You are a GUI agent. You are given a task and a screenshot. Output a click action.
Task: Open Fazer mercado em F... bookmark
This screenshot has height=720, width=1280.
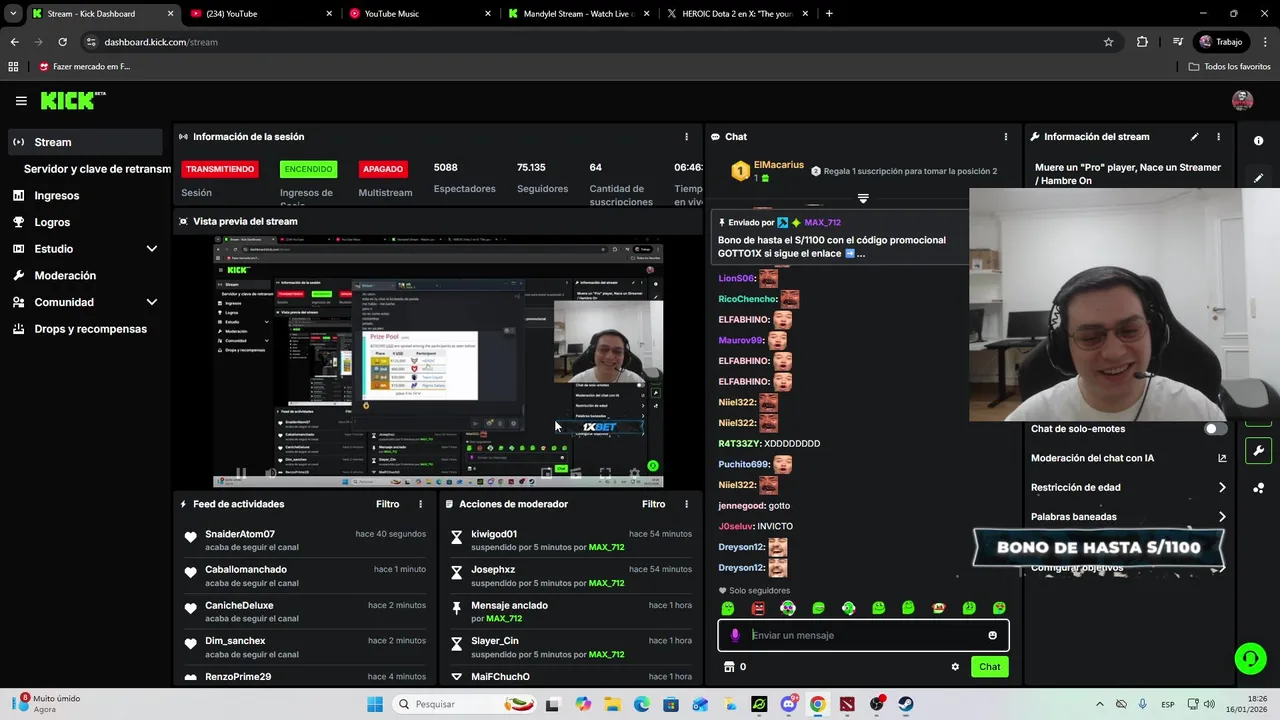point(85,67)
